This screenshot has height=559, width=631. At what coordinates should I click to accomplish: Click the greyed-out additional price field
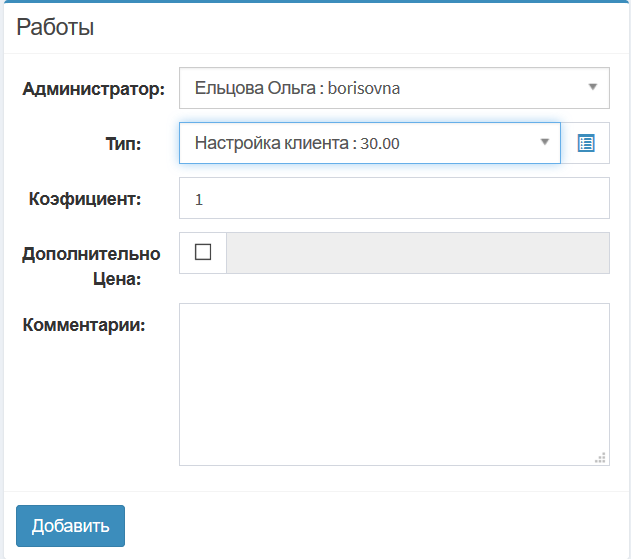click(x=418, y=253)
